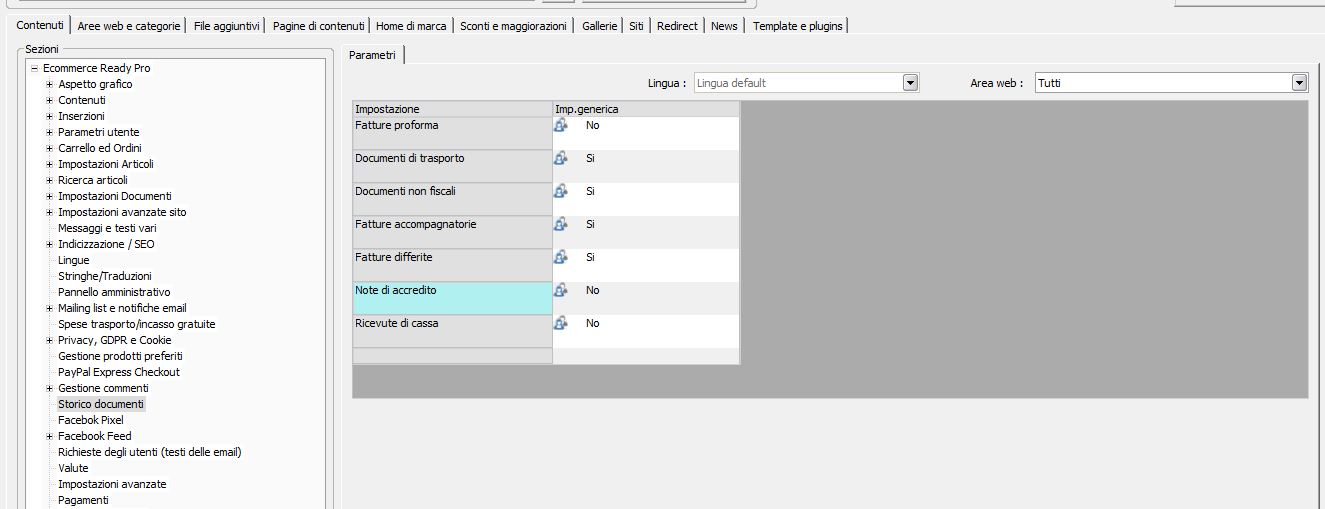
Task: Expand the Carrello ed Ordini node
Action: coord(49,148)
